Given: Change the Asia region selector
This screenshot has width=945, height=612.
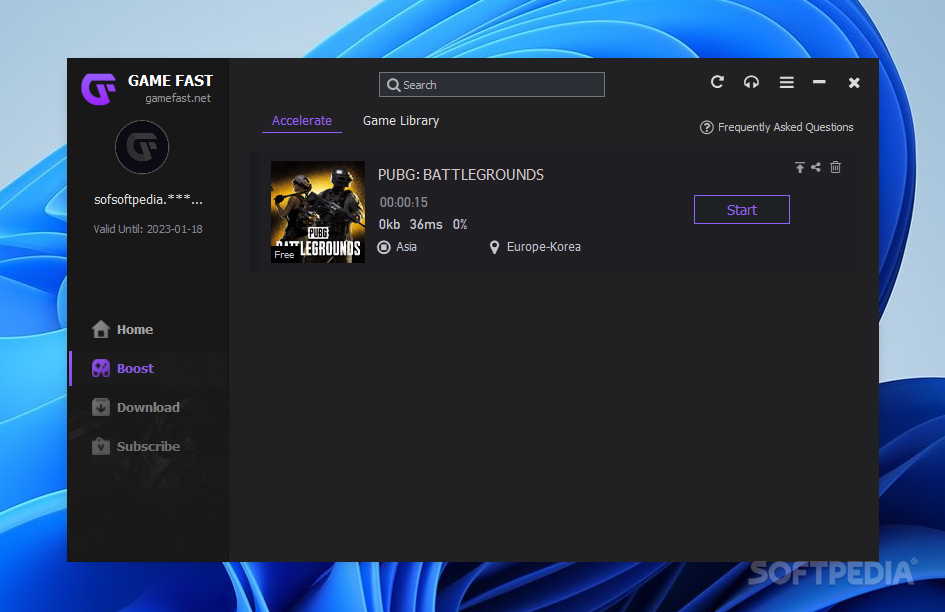Looking at the screenshot, I should click(x=397, y=247).
